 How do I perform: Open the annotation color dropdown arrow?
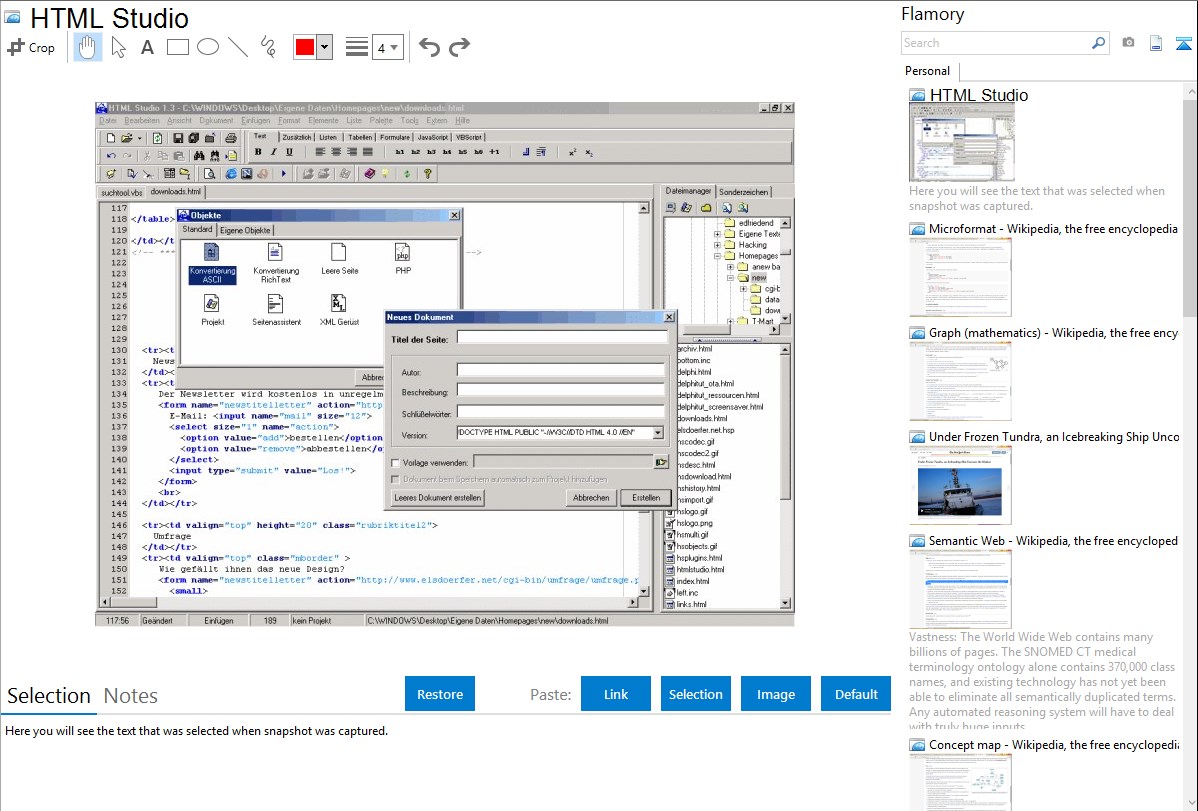click(324, 47)
